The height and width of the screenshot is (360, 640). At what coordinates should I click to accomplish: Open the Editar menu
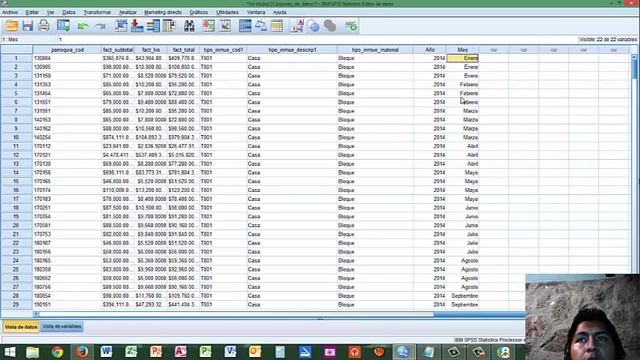tap(32, 12)
